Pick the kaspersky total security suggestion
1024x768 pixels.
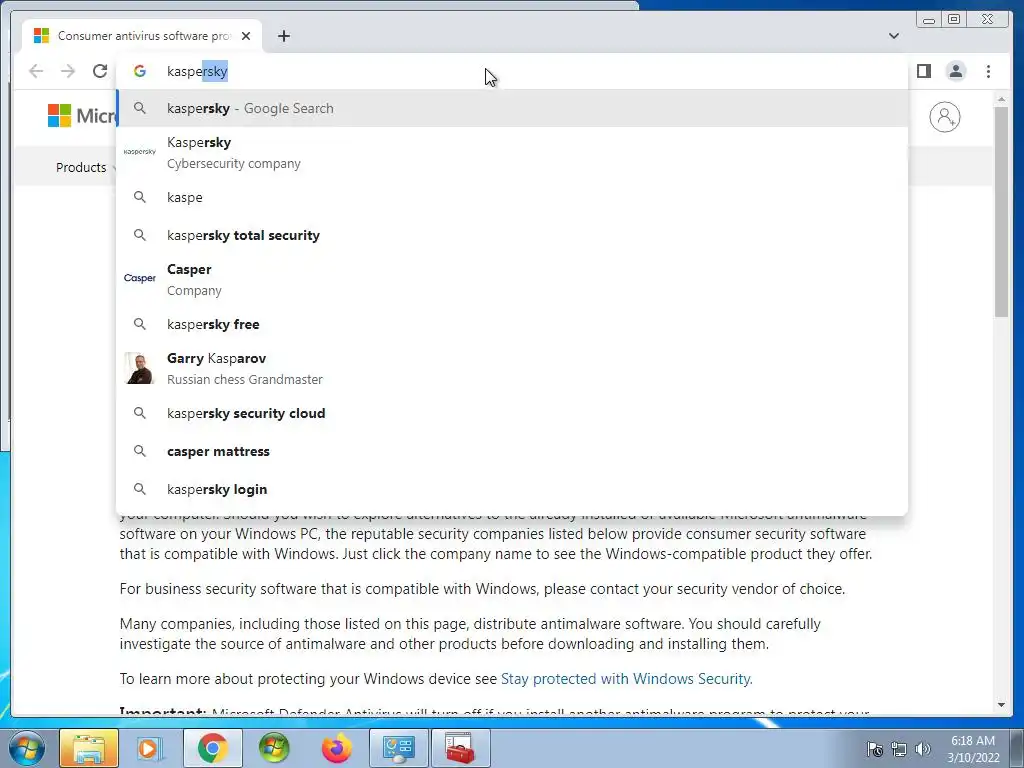pyautogui.click(x=512, y=235)
